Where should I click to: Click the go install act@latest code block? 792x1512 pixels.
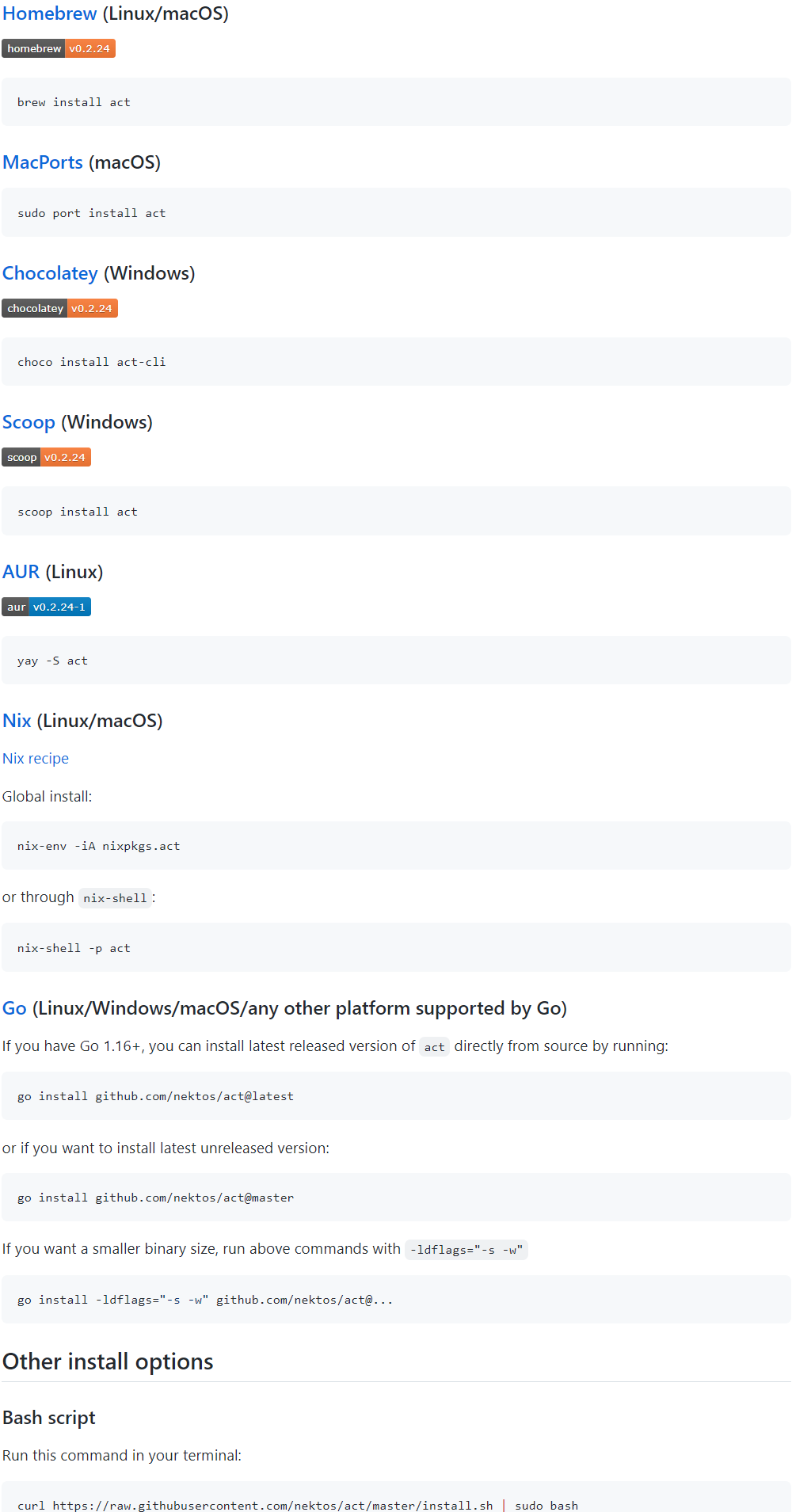point(396,1096)
